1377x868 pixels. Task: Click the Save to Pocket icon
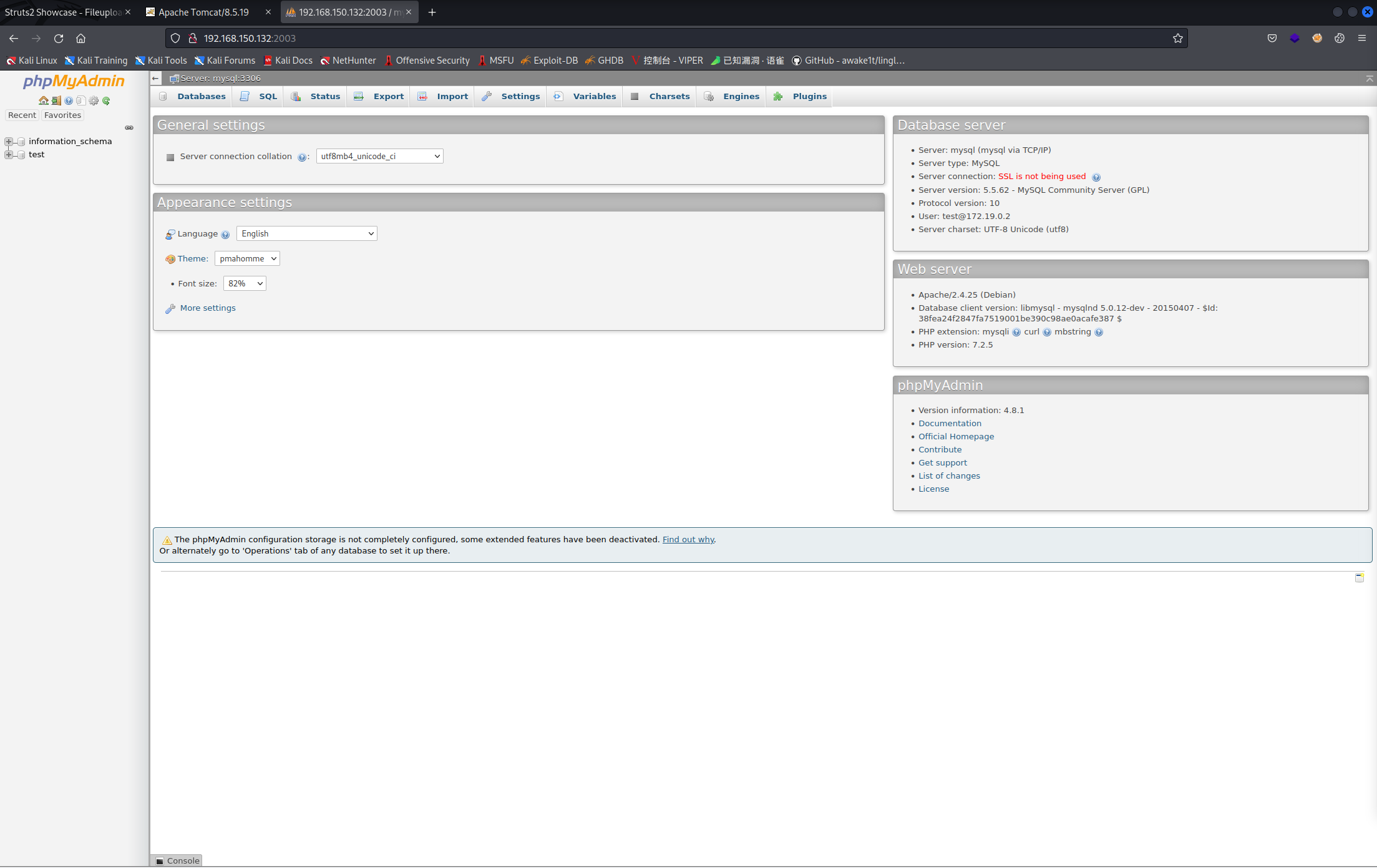(1272, 38)
